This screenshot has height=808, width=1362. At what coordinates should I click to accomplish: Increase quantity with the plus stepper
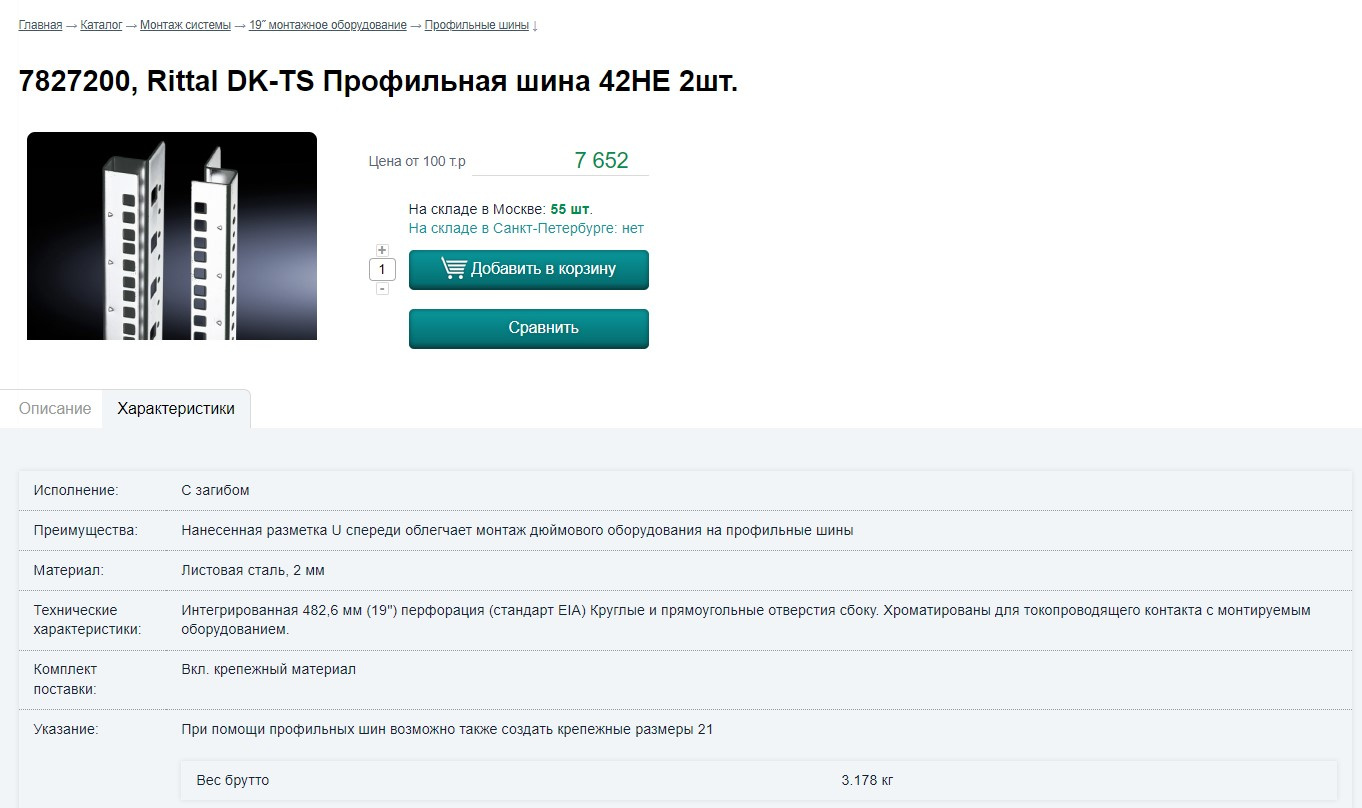point(382,250)
